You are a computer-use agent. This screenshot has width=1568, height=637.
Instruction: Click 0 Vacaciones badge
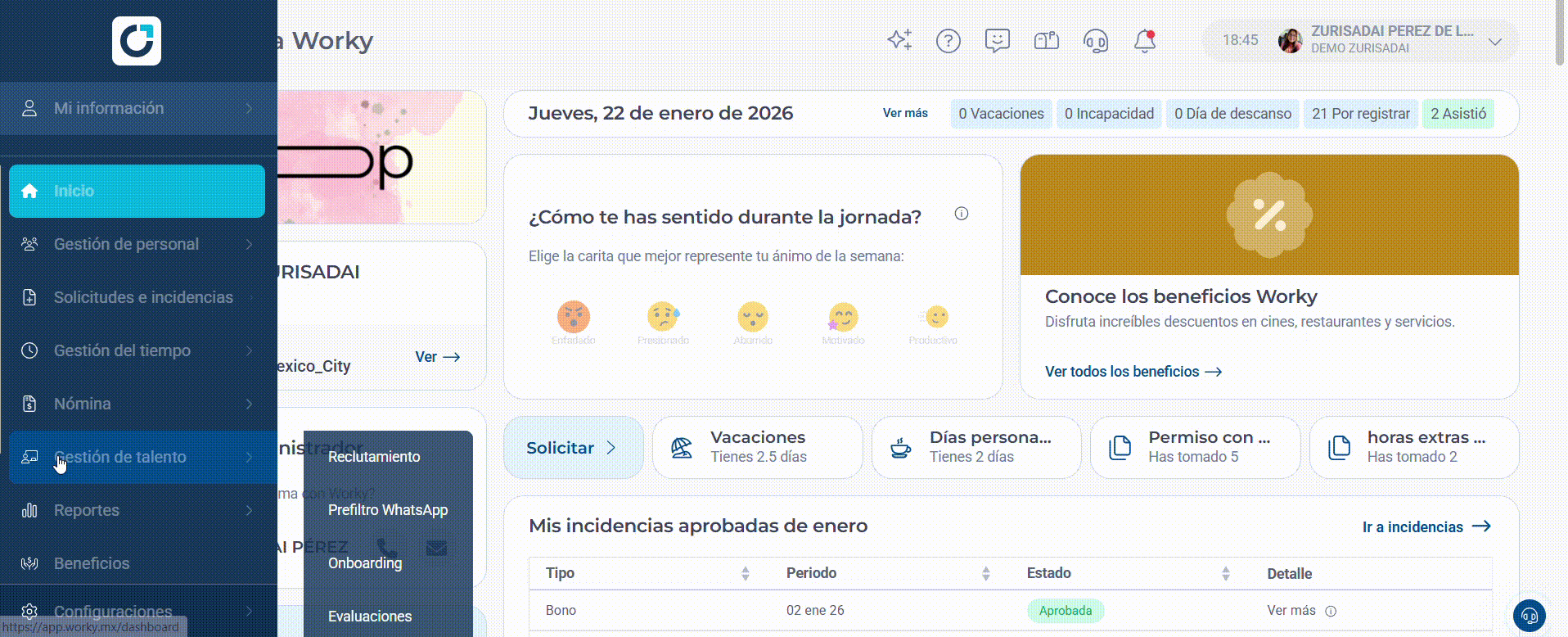point(1001,114)
